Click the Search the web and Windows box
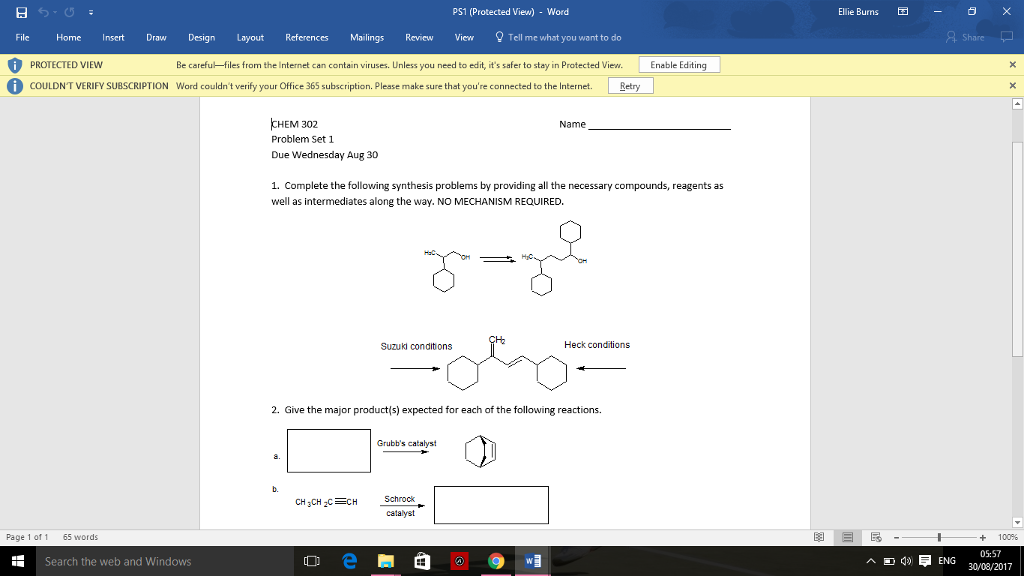 click(x=150, y=560)
